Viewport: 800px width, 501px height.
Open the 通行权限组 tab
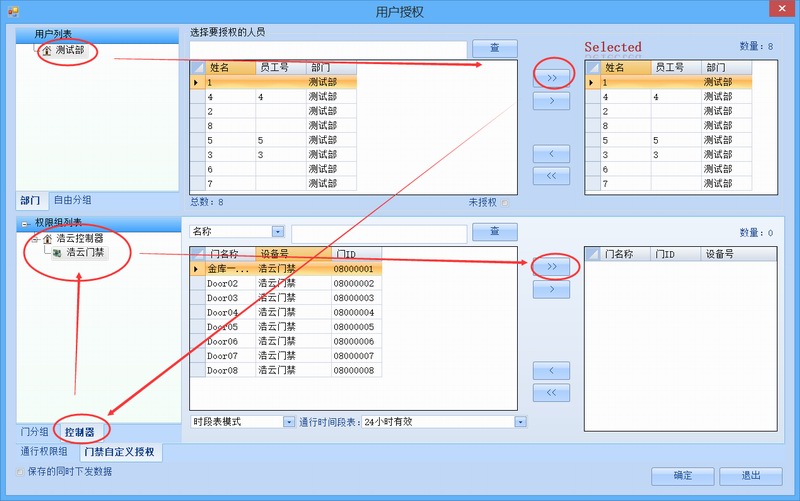44,452
